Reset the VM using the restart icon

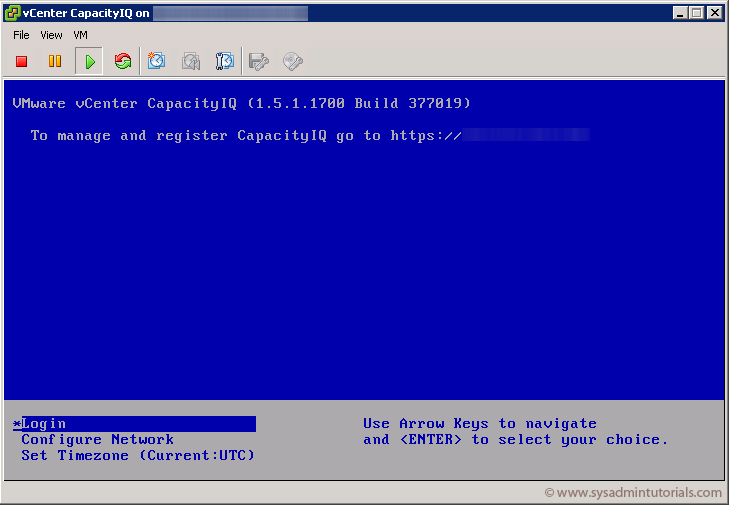coord(123,61)
